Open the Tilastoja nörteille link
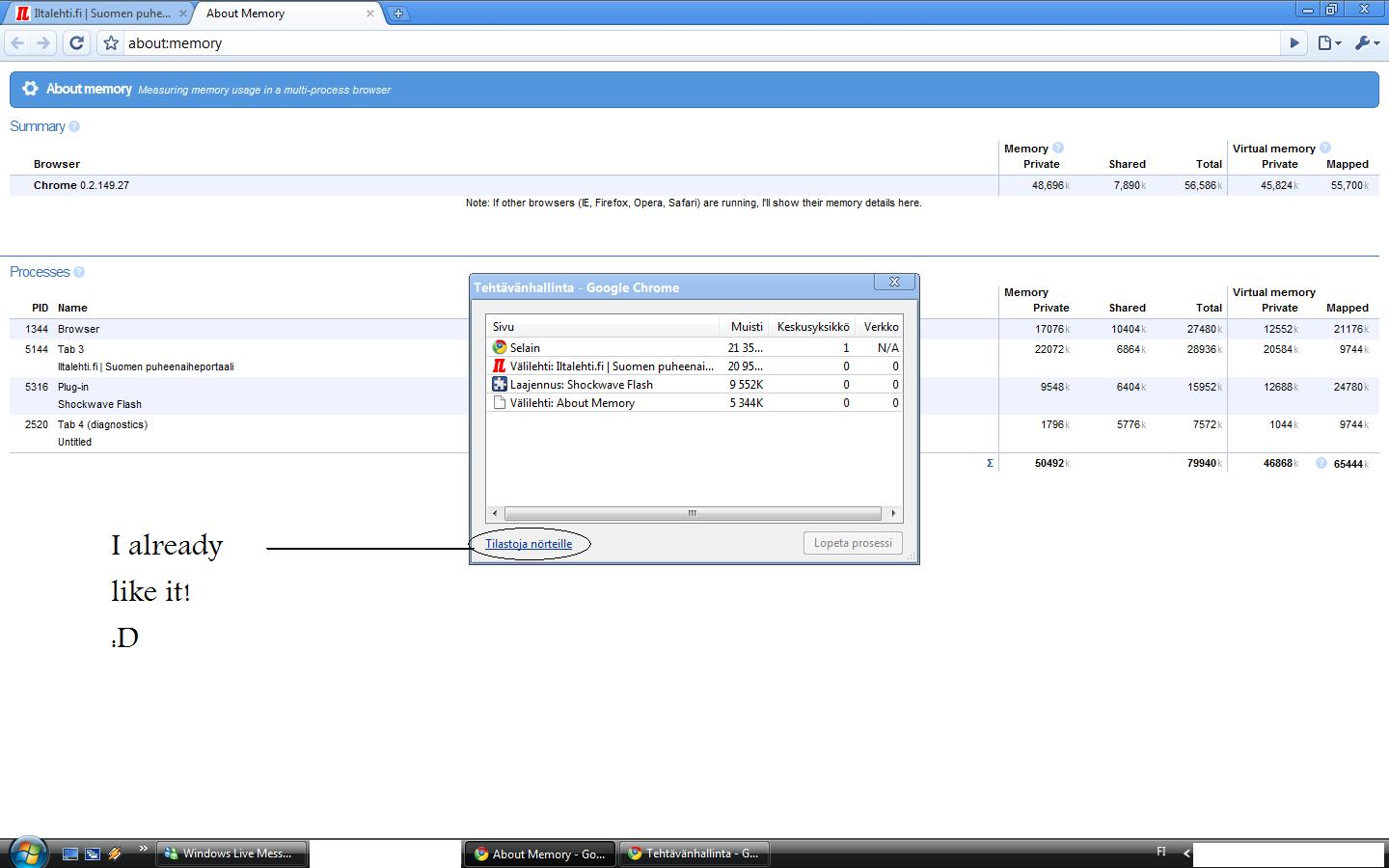Viewport: 1389px width, 868px height. 529,544
